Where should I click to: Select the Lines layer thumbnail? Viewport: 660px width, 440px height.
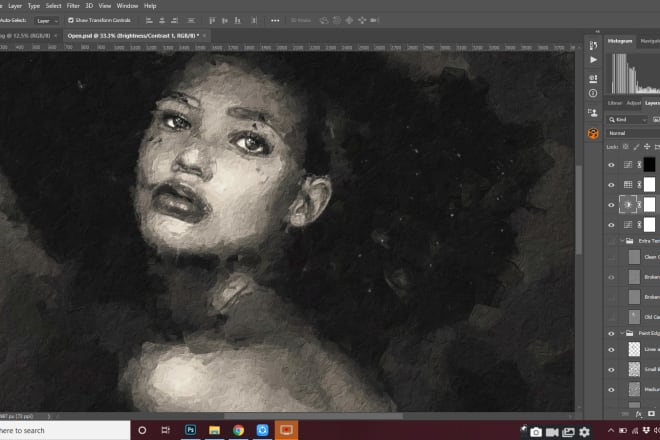pos(634,349)
